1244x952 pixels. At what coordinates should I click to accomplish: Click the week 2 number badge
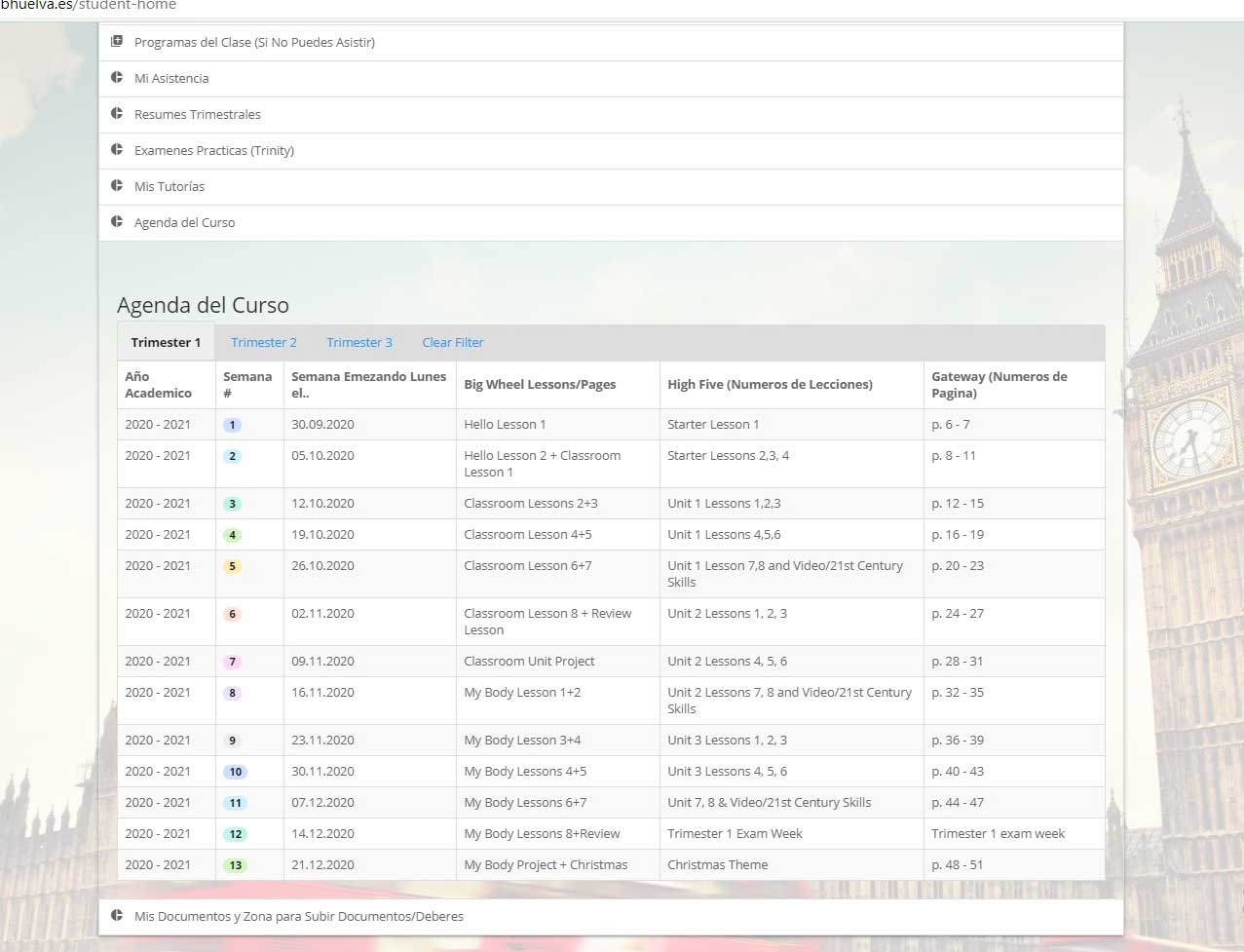(232, 456)
